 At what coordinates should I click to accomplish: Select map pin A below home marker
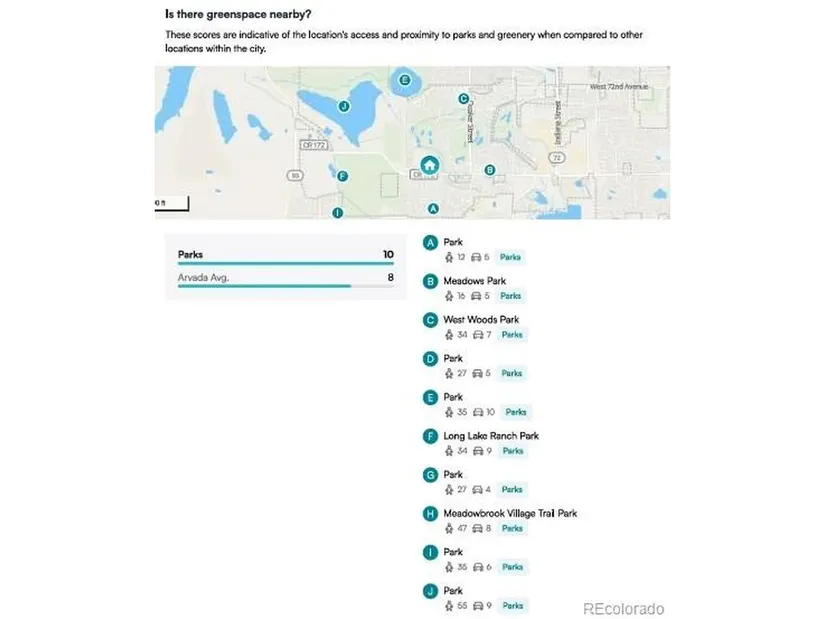click(x=433, y=208)
